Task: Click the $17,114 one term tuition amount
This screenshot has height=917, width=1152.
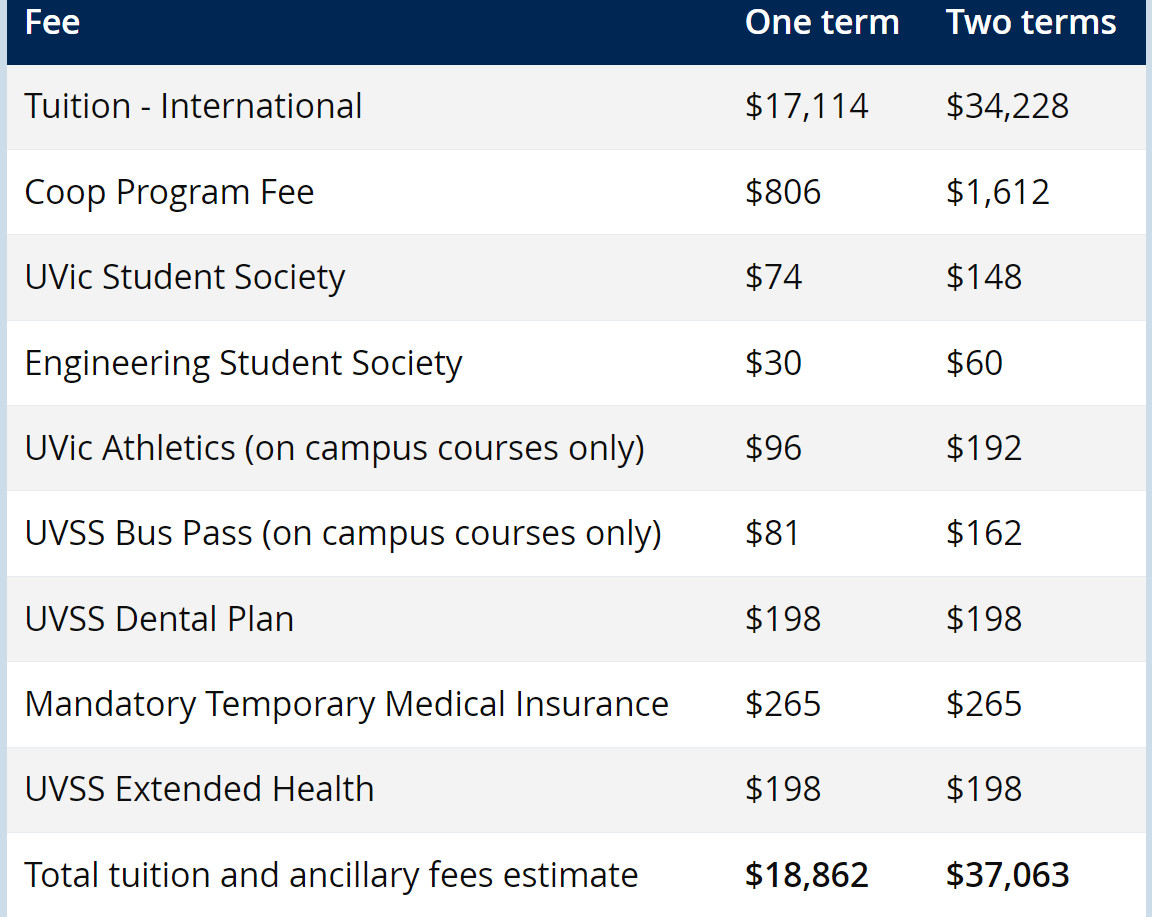Action: tap(806, 106)
